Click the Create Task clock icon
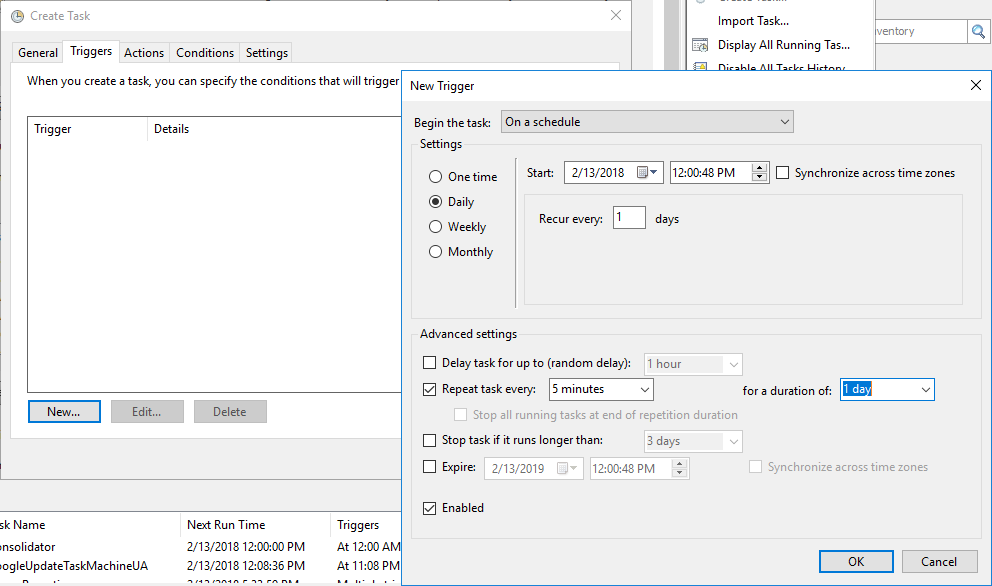 17,16
